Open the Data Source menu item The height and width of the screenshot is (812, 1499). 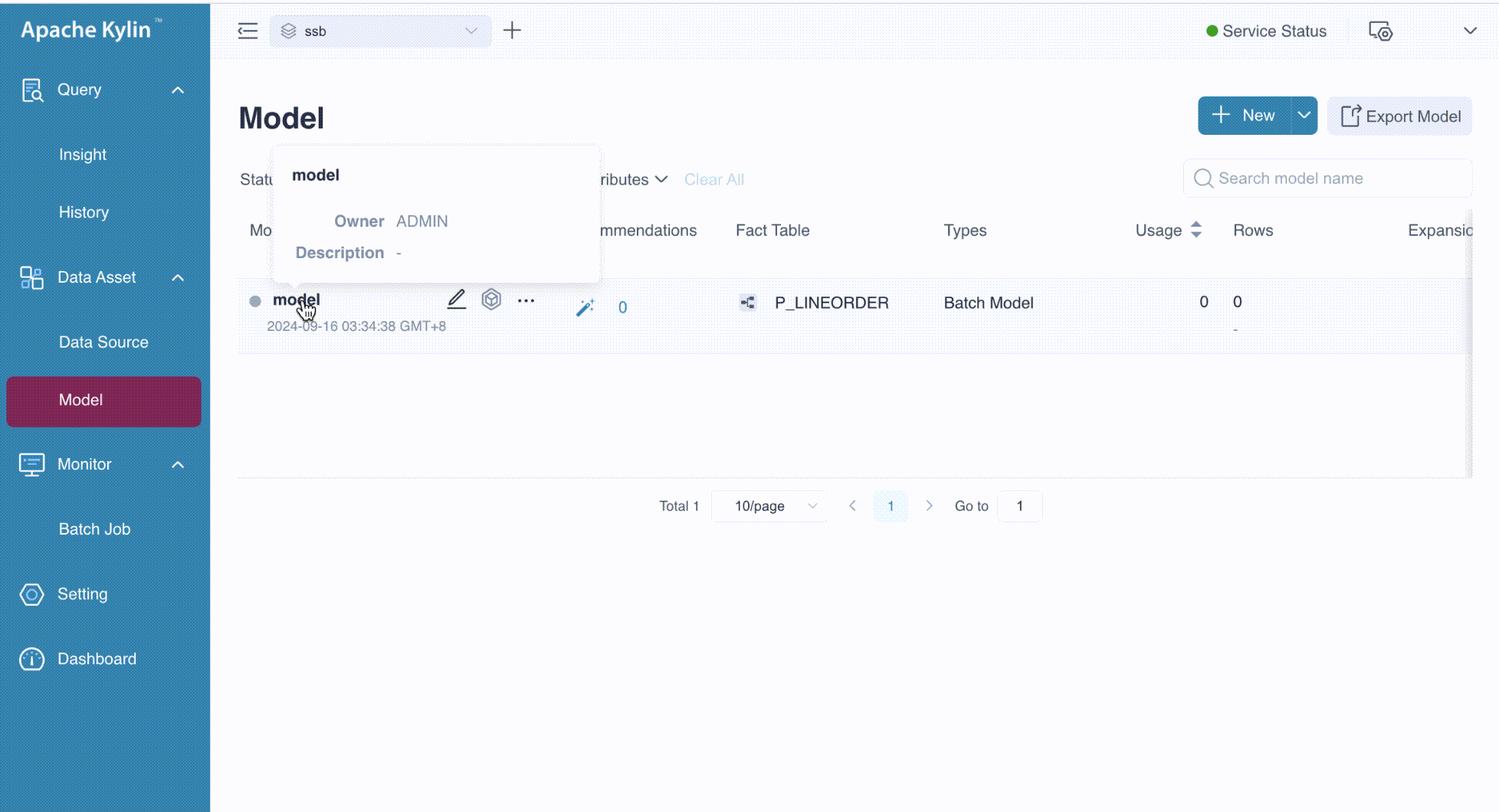click(x=103, y=342)
